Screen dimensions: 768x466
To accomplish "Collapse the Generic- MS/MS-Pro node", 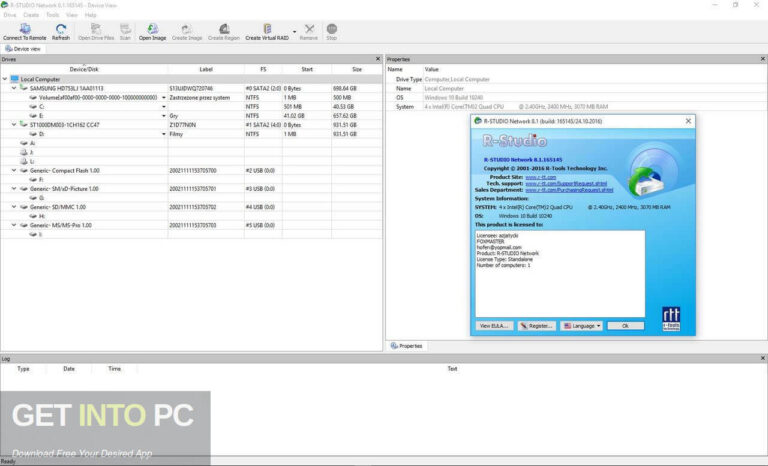I will [x=14, y=225].
